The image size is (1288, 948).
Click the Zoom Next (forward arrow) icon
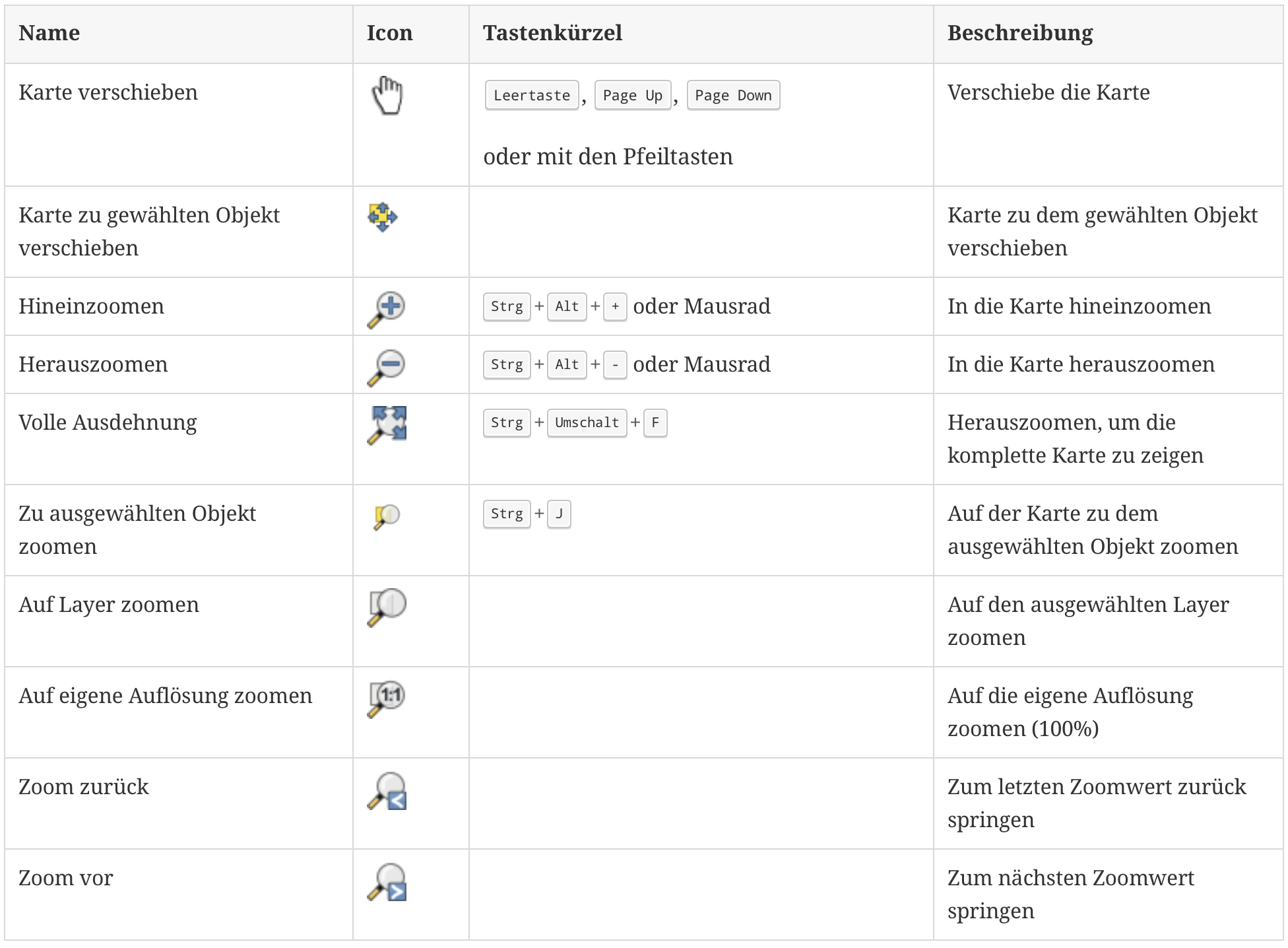coord(387,881)
